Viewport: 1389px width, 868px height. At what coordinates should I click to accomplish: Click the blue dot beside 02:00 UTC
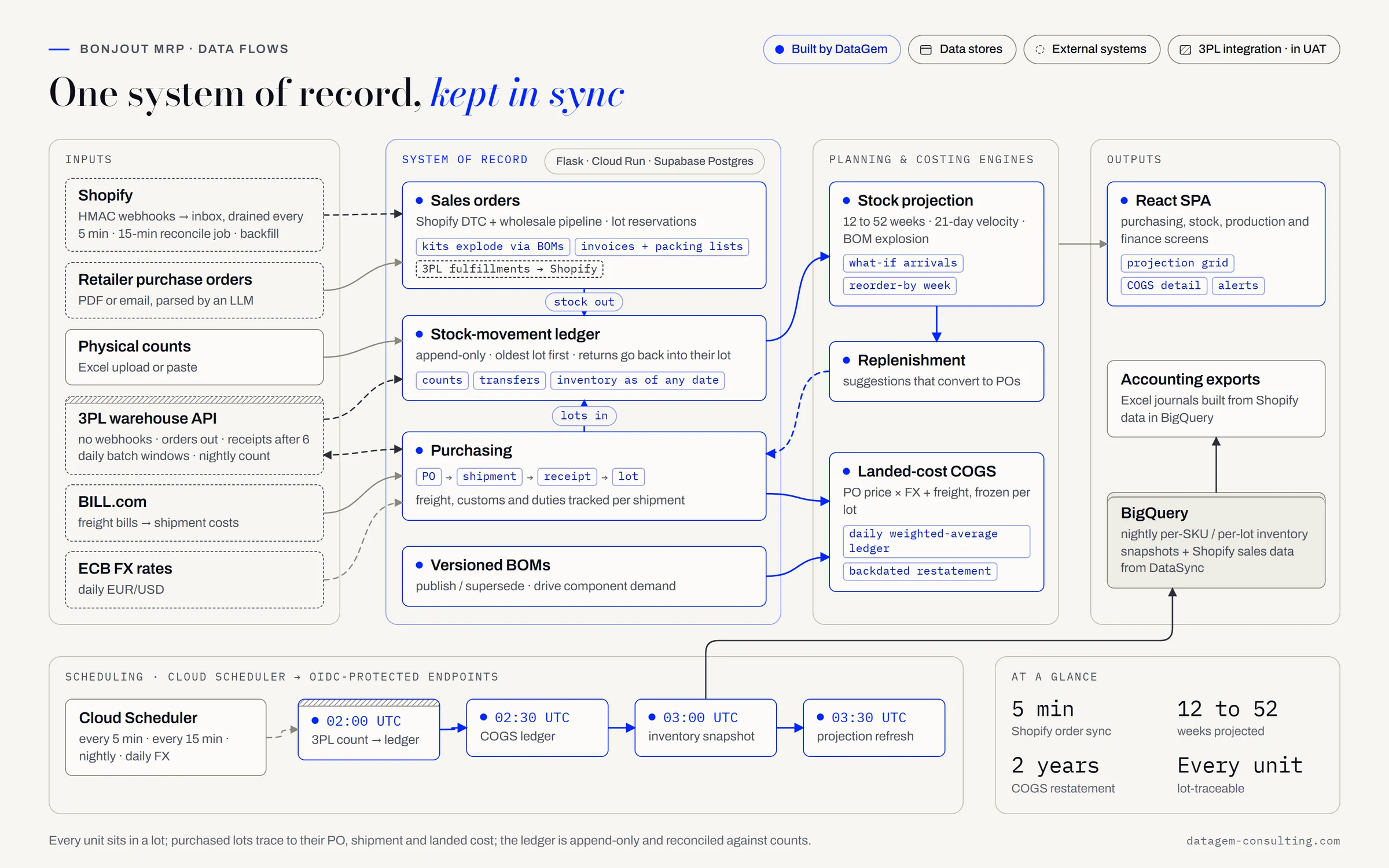click(315, 721)
